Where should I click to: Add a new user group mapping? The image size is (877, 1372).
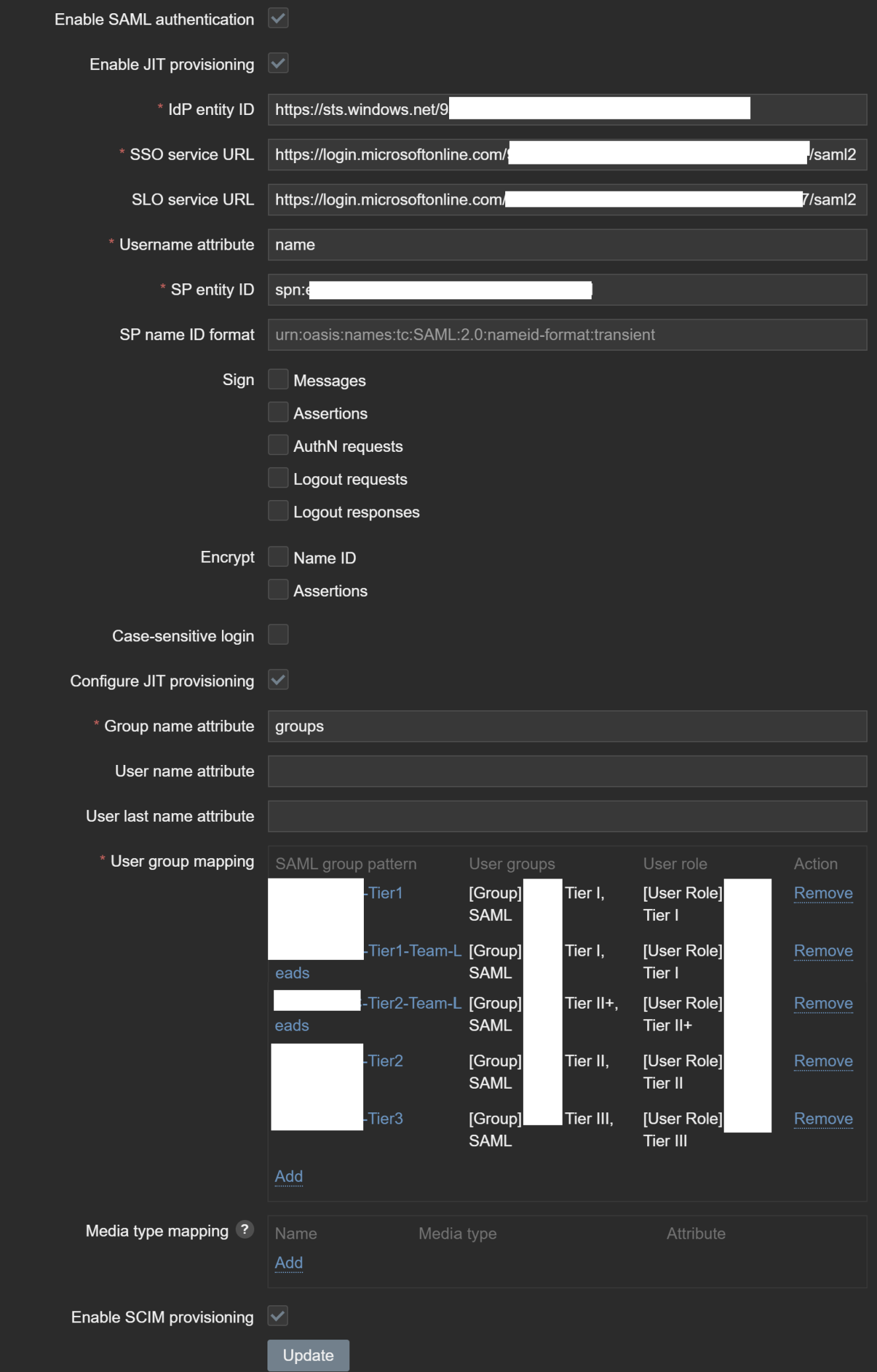pos(289,1176)
